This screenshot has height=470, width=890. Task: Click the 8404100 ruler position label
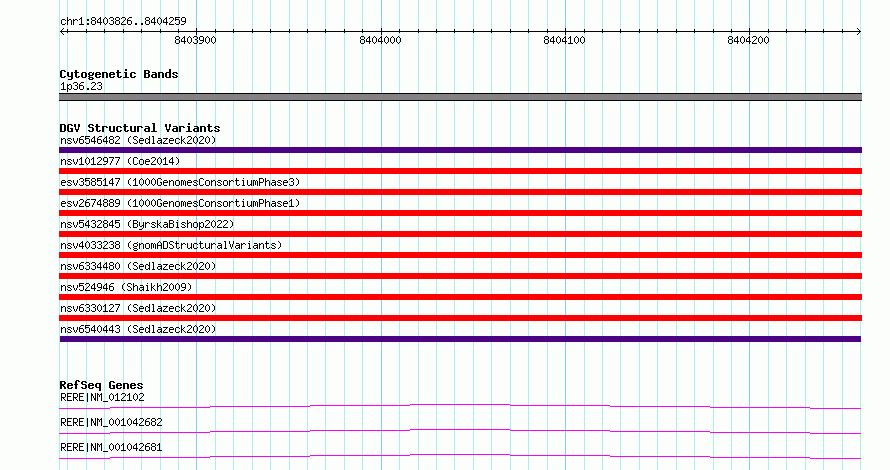point(564,40)
